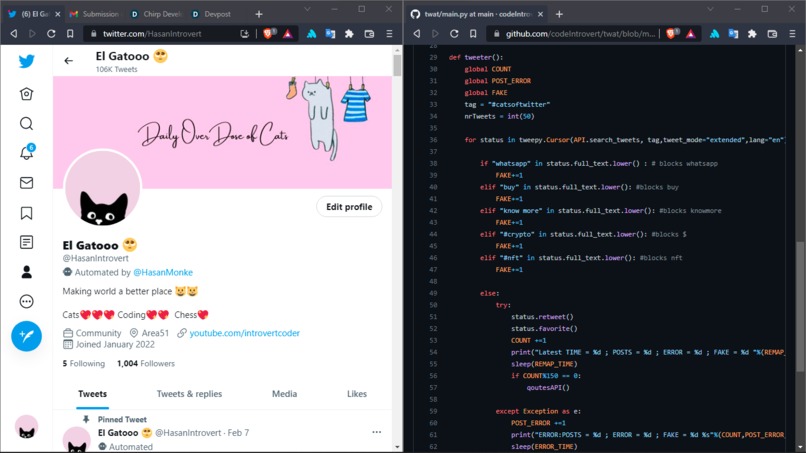Viewport: 806px width, 453px height.
Task: Click "def tweeter():" code line
Action: point(476,57)
